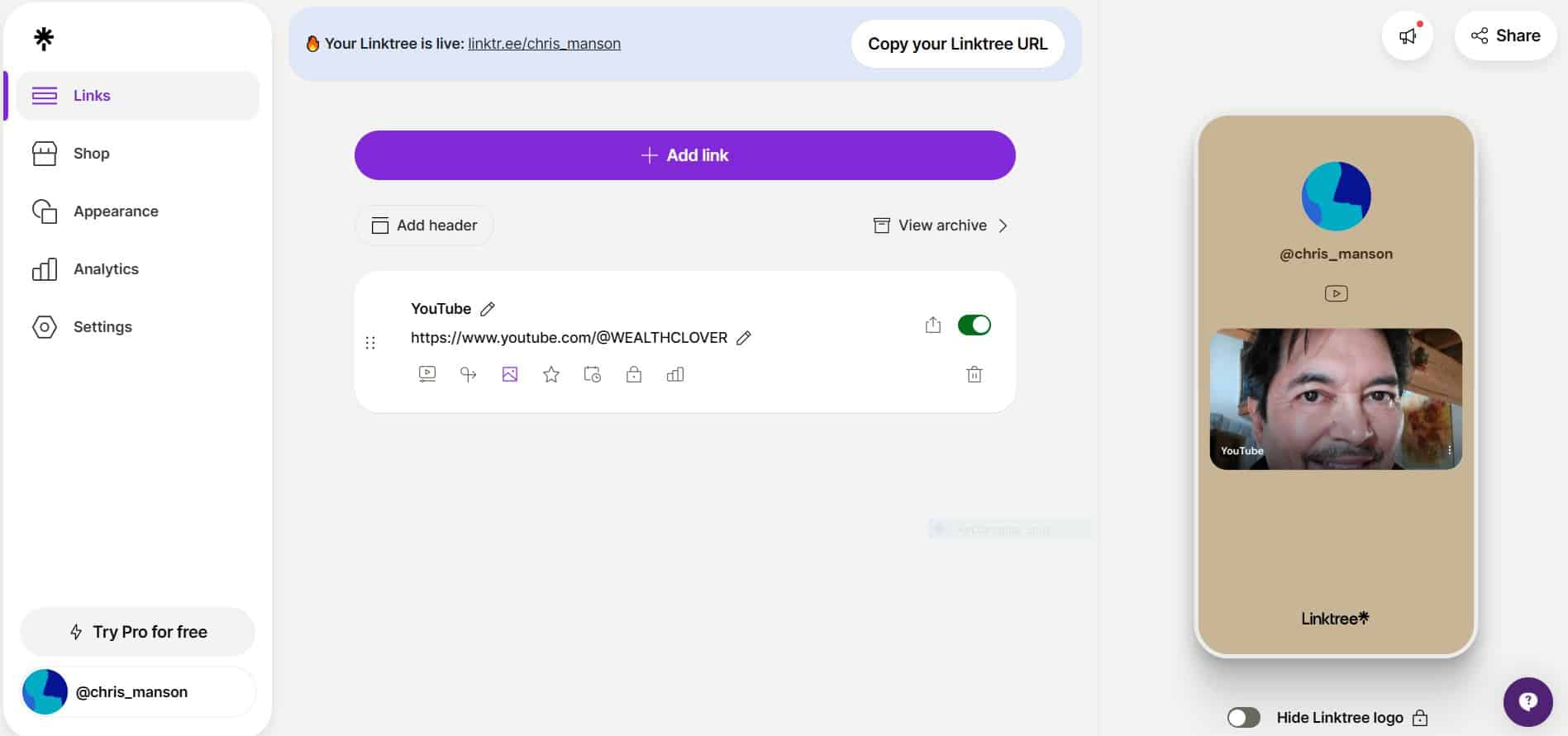
Task: Open announcements megaphone icon
Action: (x=1408, y=36)
